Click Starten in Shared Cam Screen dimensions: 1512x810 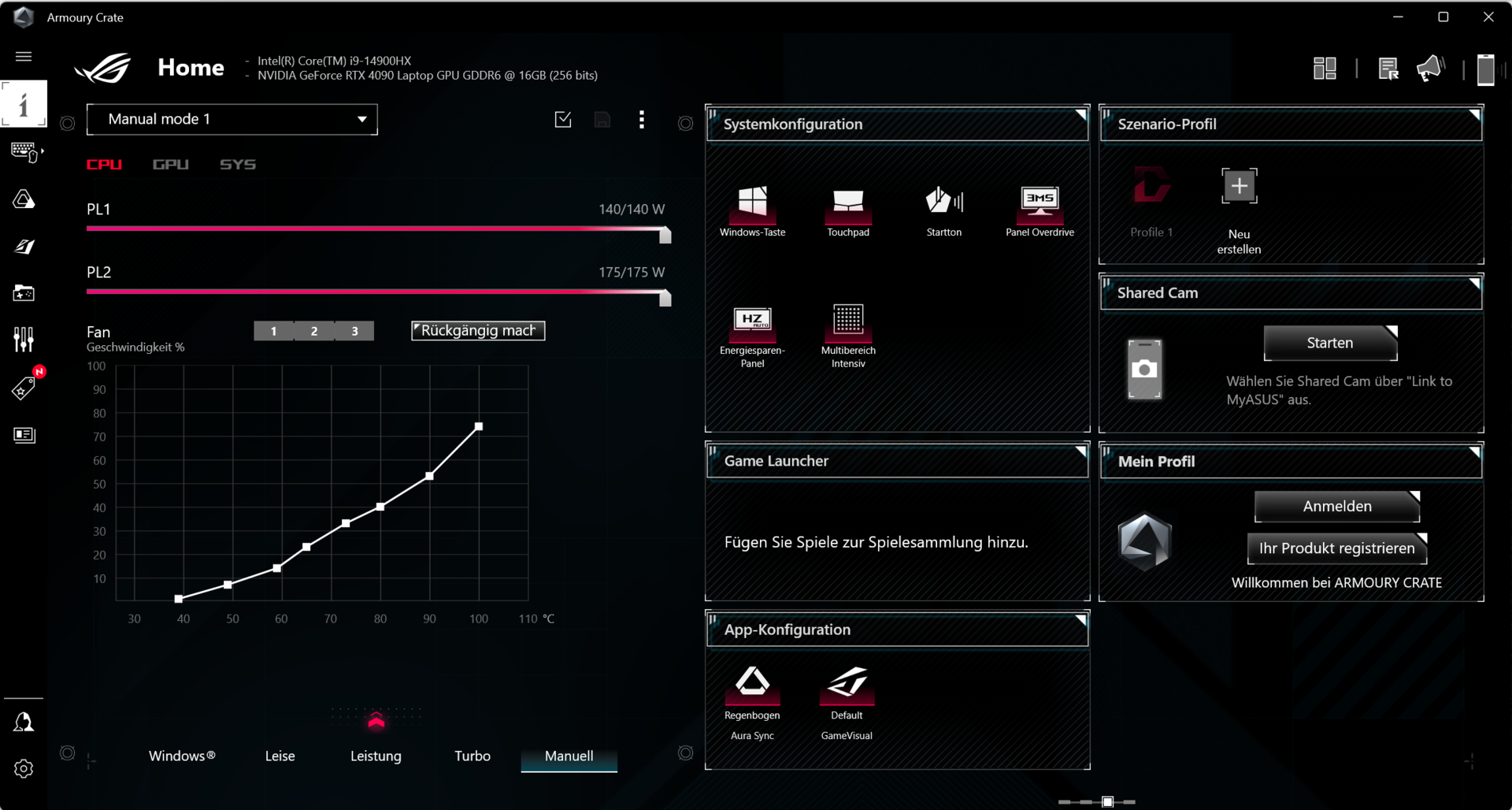coord(1330,343)
